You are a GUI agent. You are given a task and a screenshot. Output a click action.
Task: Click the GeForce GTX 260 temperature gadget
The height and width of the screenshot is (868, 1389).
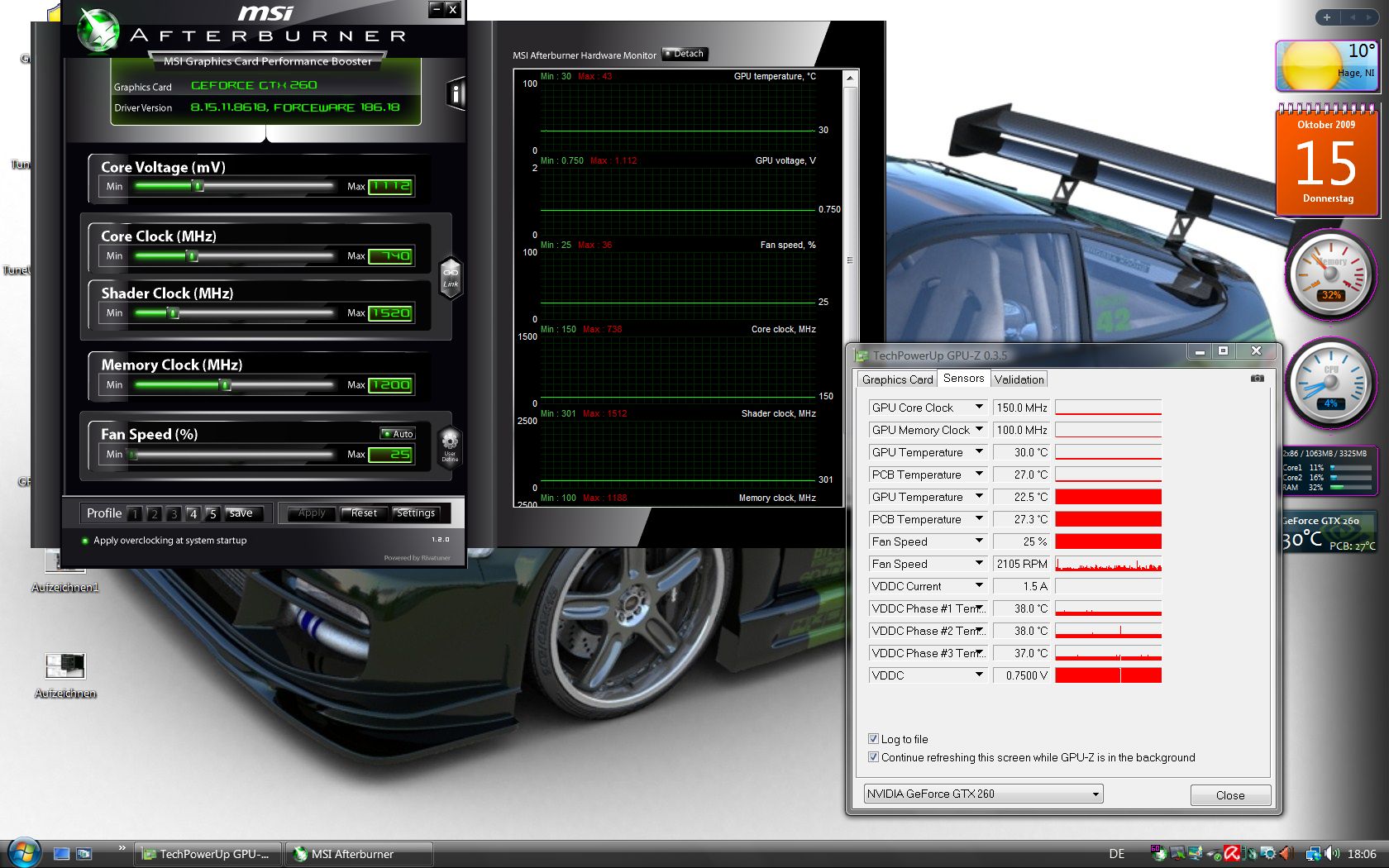1329,533
